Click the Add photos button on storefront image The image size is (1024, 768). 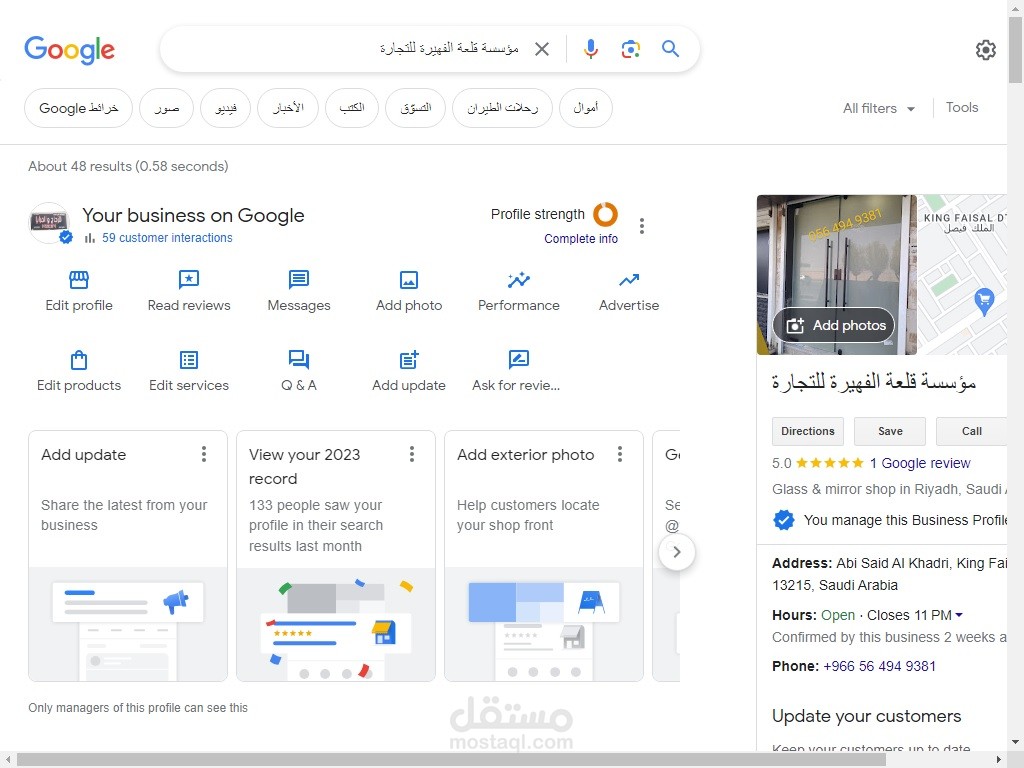[x=833, y=325]
